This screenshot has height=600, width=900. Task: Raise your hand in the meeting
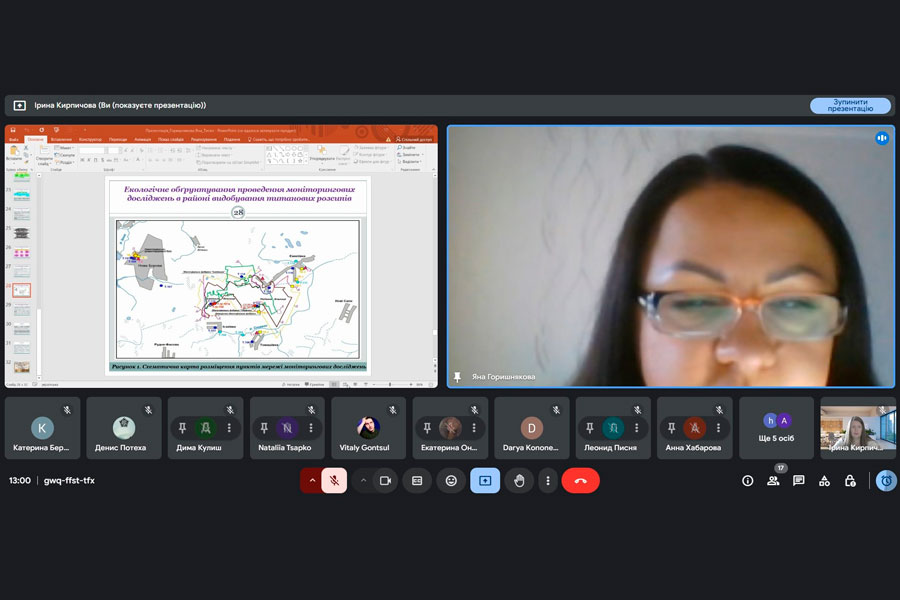point(519,481)
